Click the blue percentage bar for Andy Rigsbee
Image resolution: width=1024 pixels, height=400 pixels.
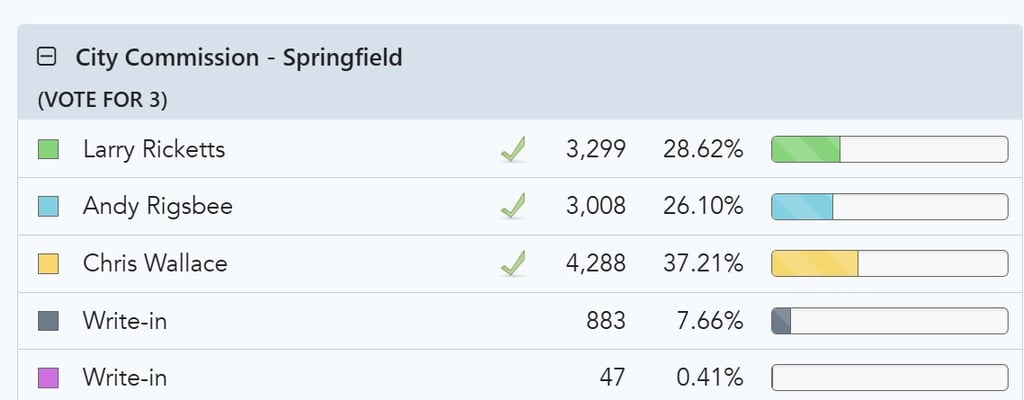pyautogui.click(x=889, y=207)
